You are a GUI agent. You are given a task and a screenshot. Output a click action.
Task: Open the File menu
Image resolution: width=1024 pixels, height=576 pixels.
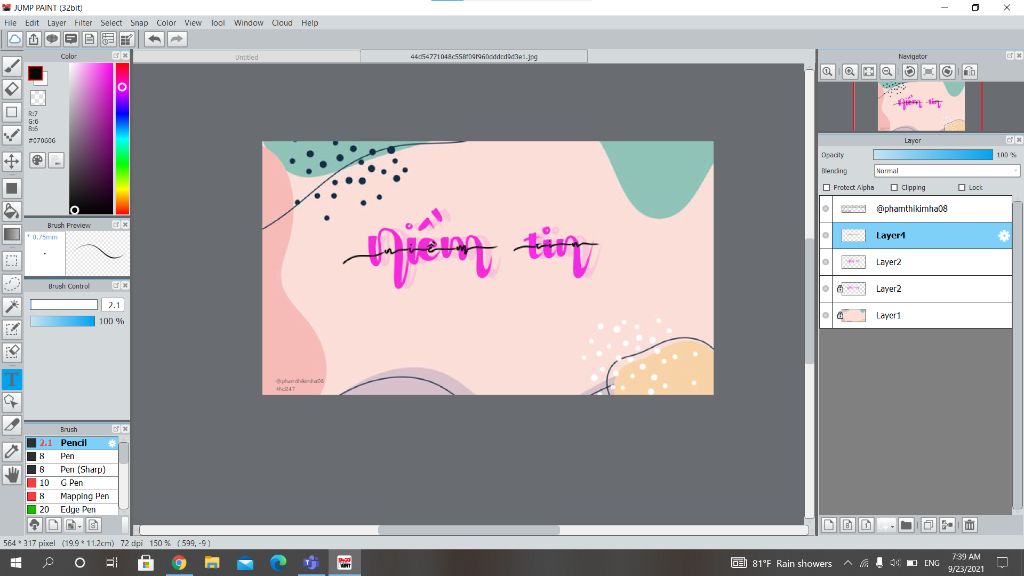10,23
